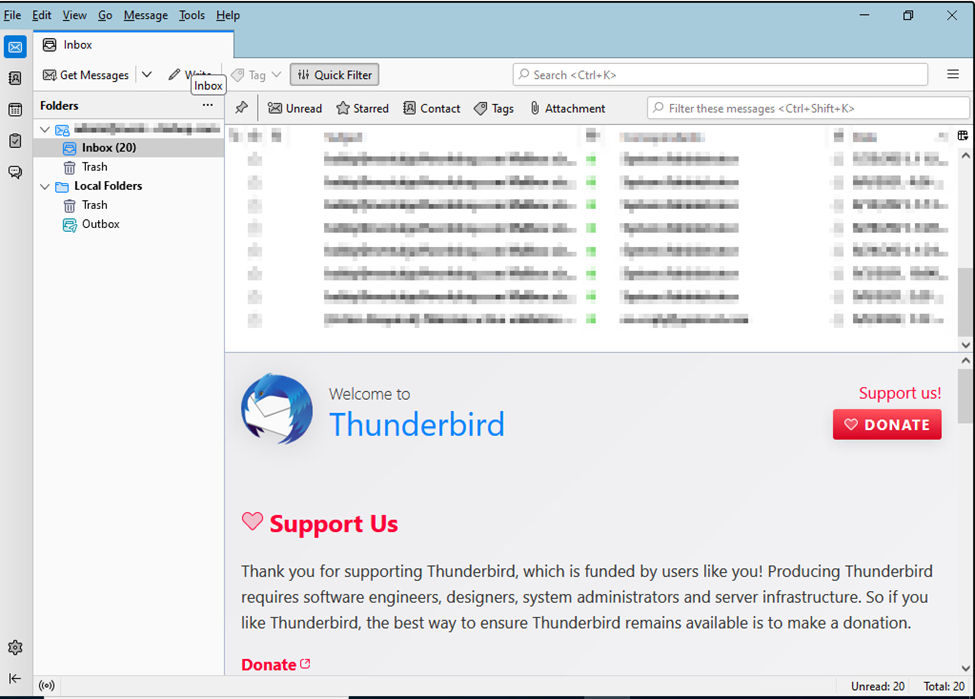975x699 pixels.
Task: Filter messages by Starred
Action: coord(363,108)
